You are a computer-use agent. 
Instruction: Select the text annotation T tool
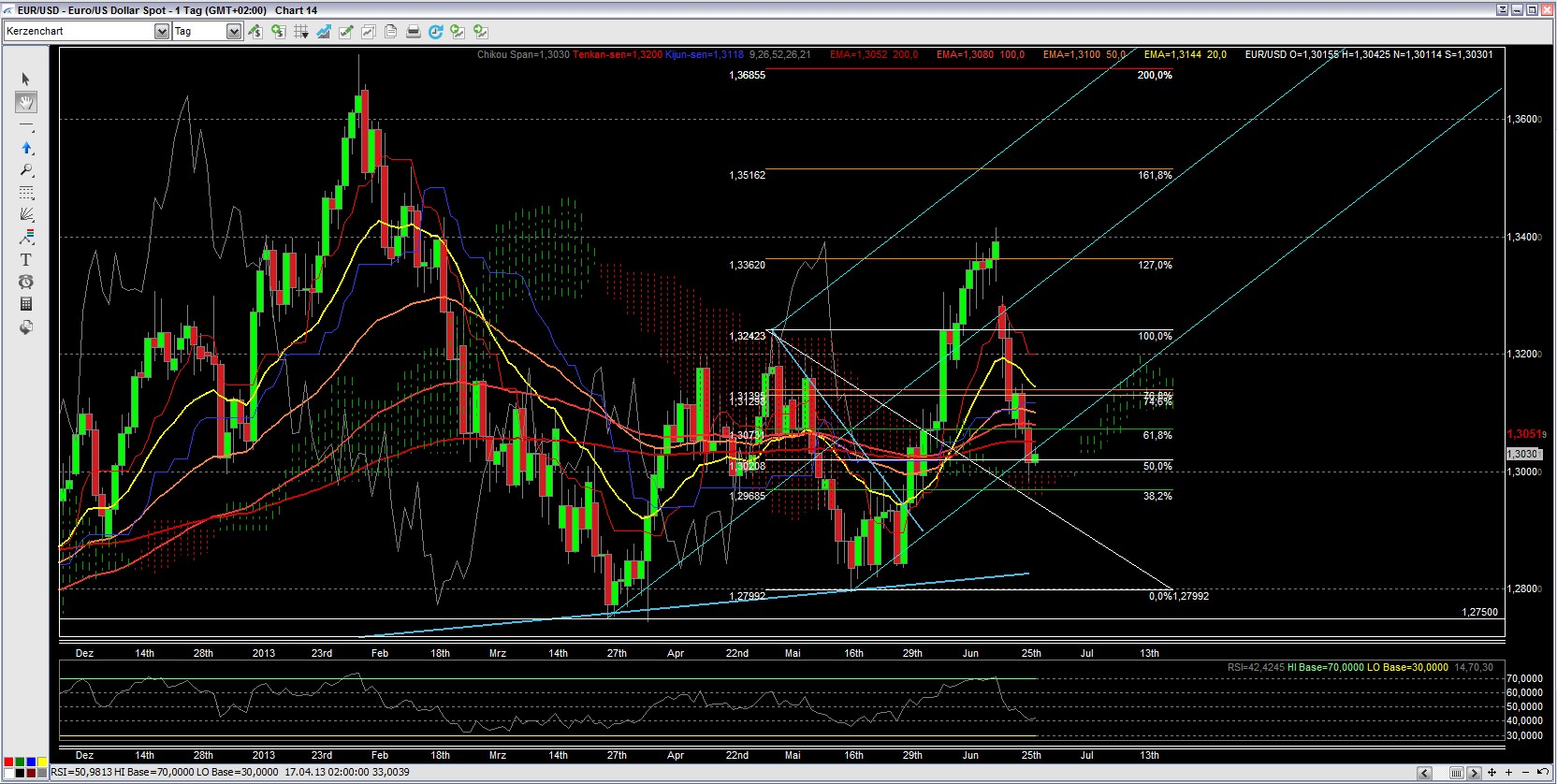click(26, 260)
